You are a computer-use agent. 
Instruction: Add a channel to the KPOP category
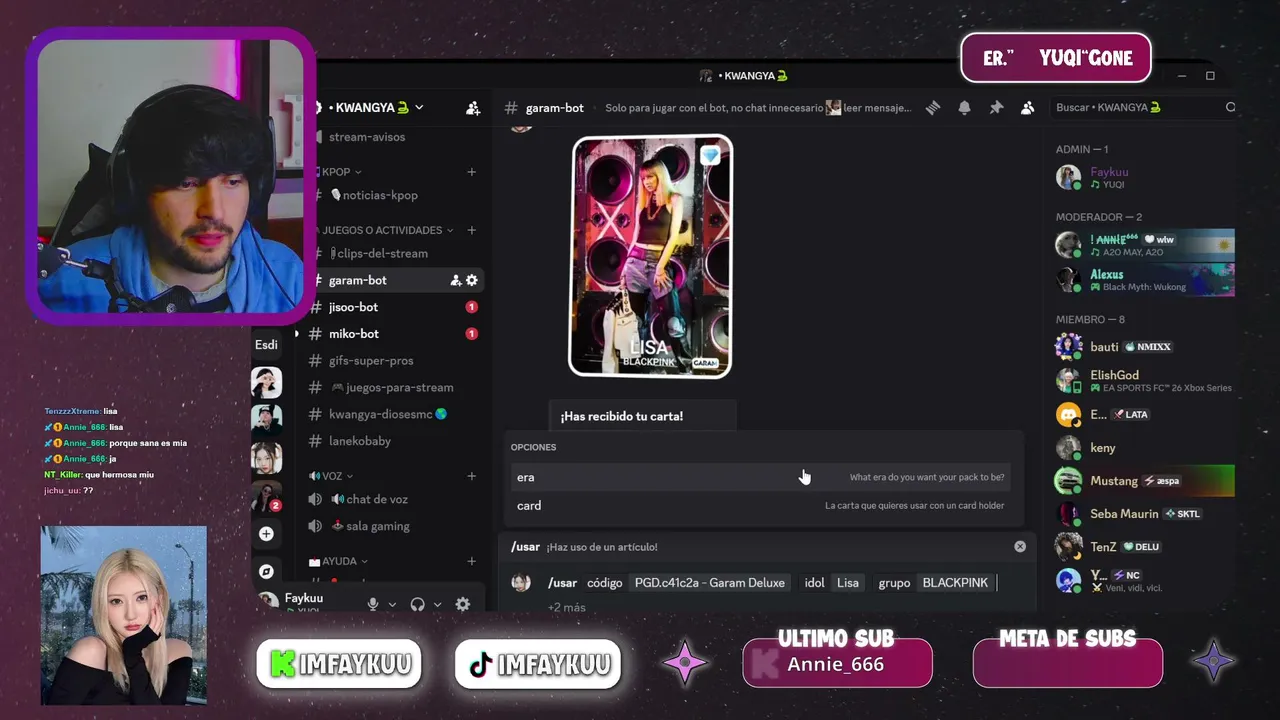tap(471, 172)
